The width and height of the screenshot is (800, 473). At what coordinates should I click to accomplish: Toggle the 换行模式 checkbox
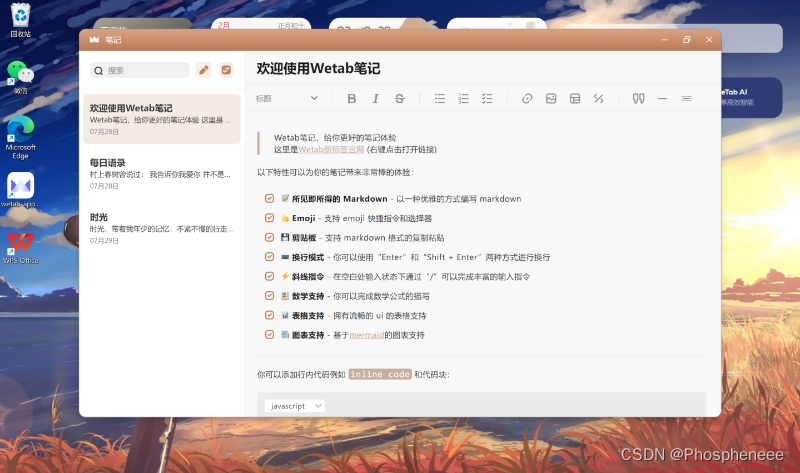(x=269, y=257)
